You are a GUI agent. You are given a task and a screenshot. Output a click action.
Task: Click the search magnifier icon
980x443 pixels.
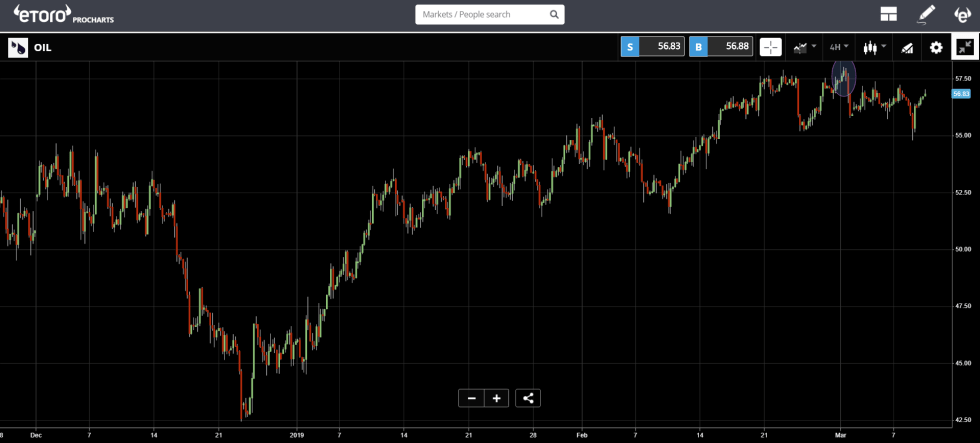pos(554,15)
